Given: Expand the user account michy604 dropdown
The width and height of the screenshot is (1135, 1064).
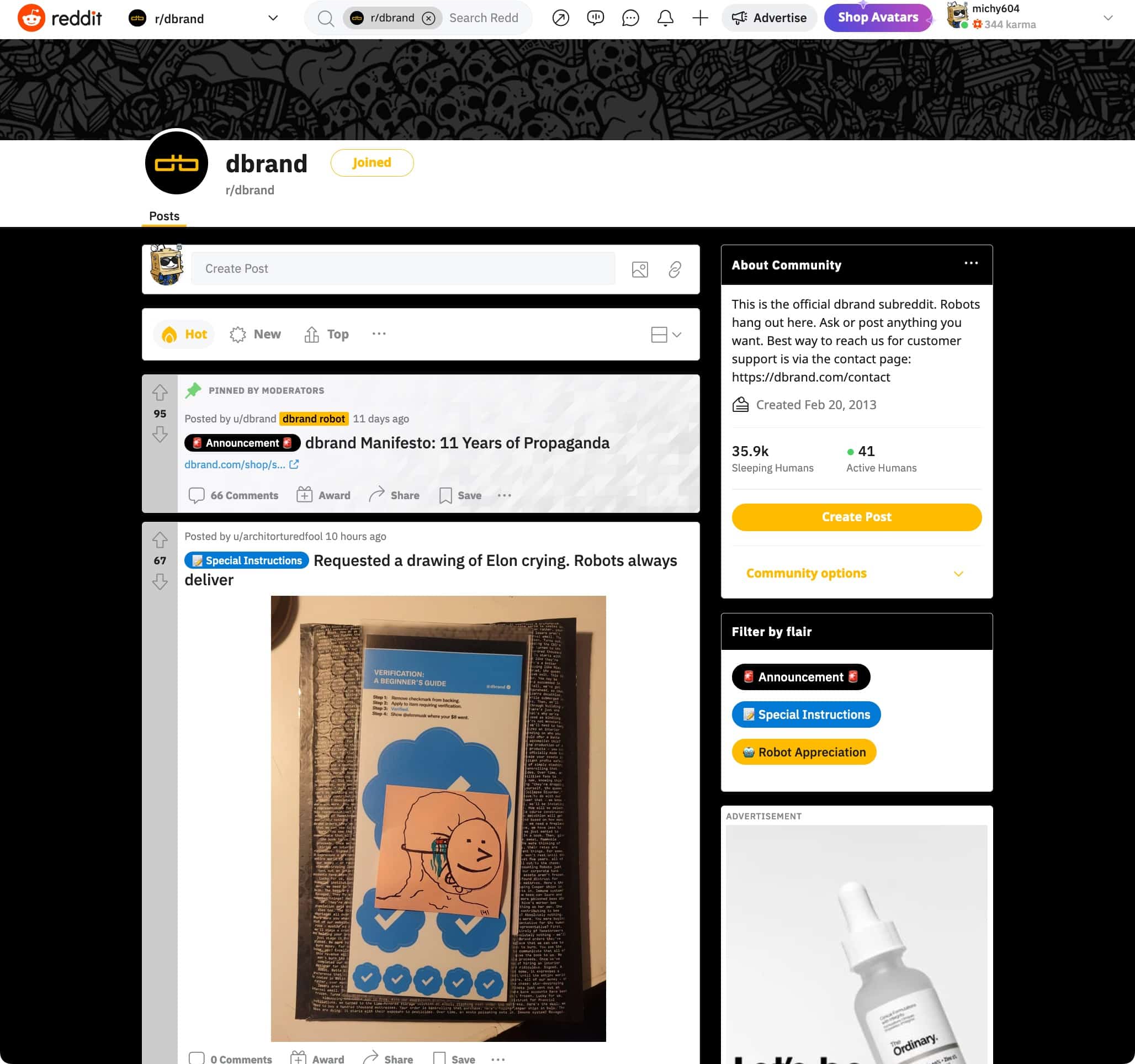Looking at the screenshot, I should [1110, 17].
